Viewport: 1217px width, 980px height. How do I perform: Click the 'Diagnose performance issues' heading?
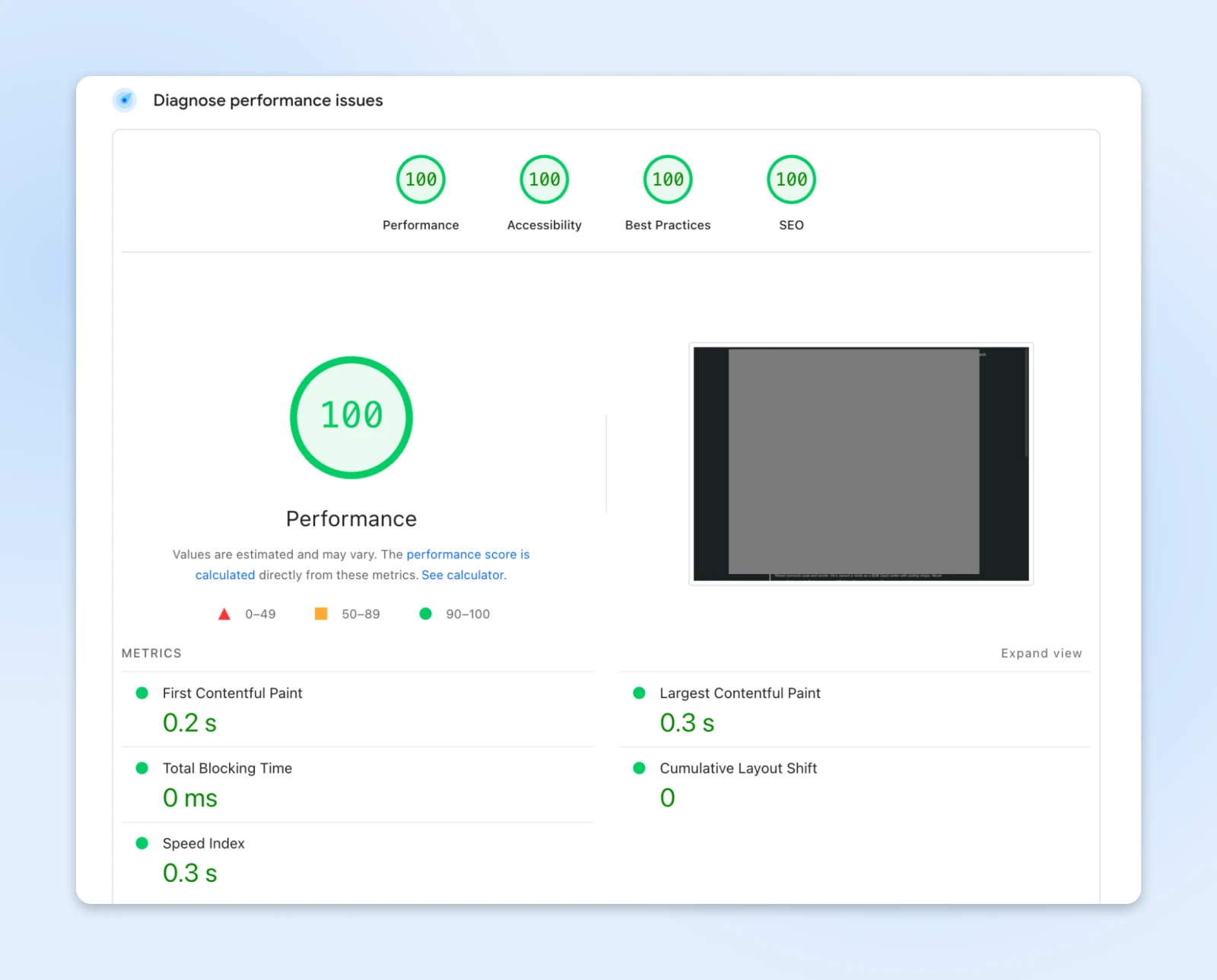tap(268, 100)
